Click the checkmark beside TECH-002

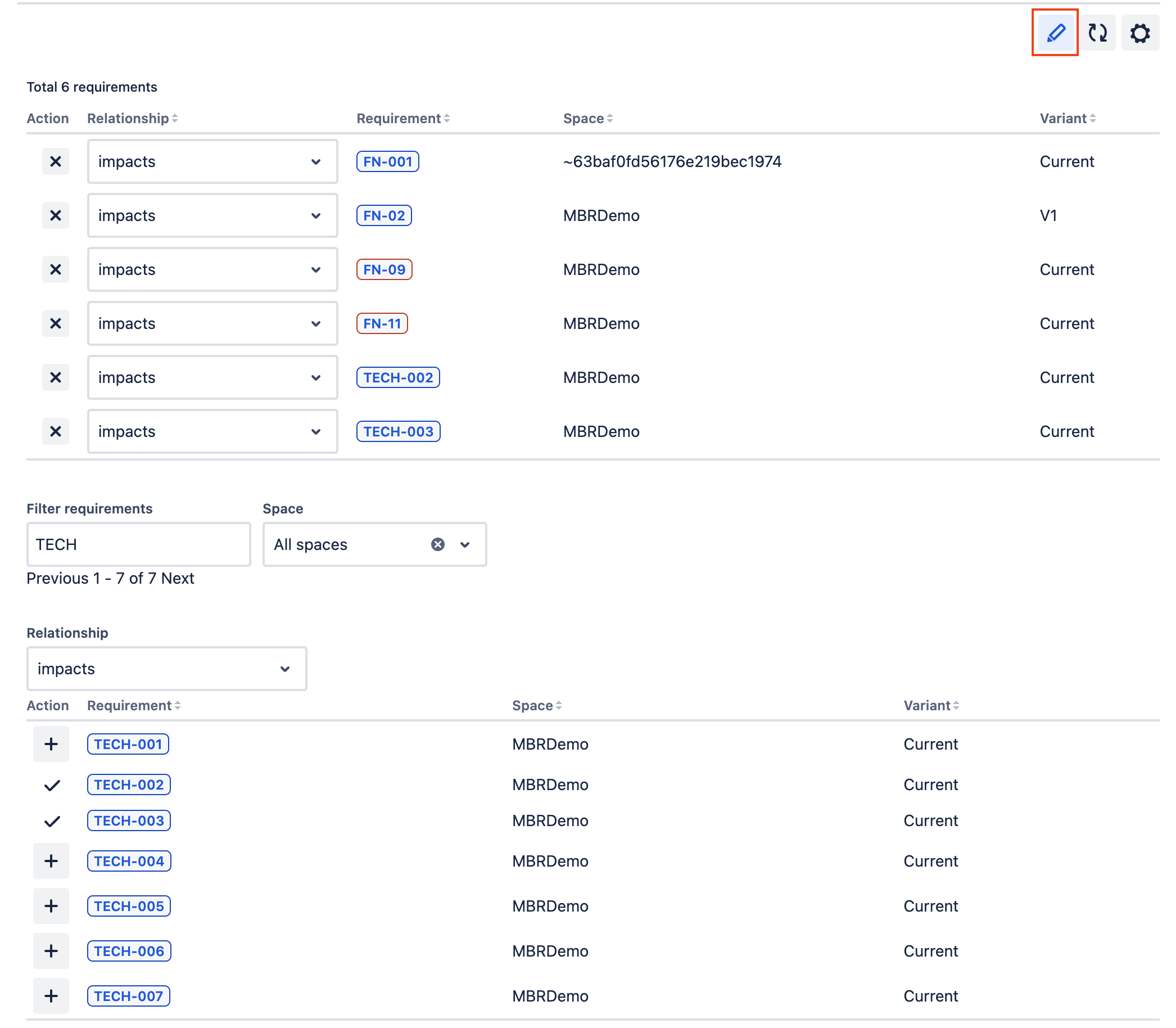52,784
